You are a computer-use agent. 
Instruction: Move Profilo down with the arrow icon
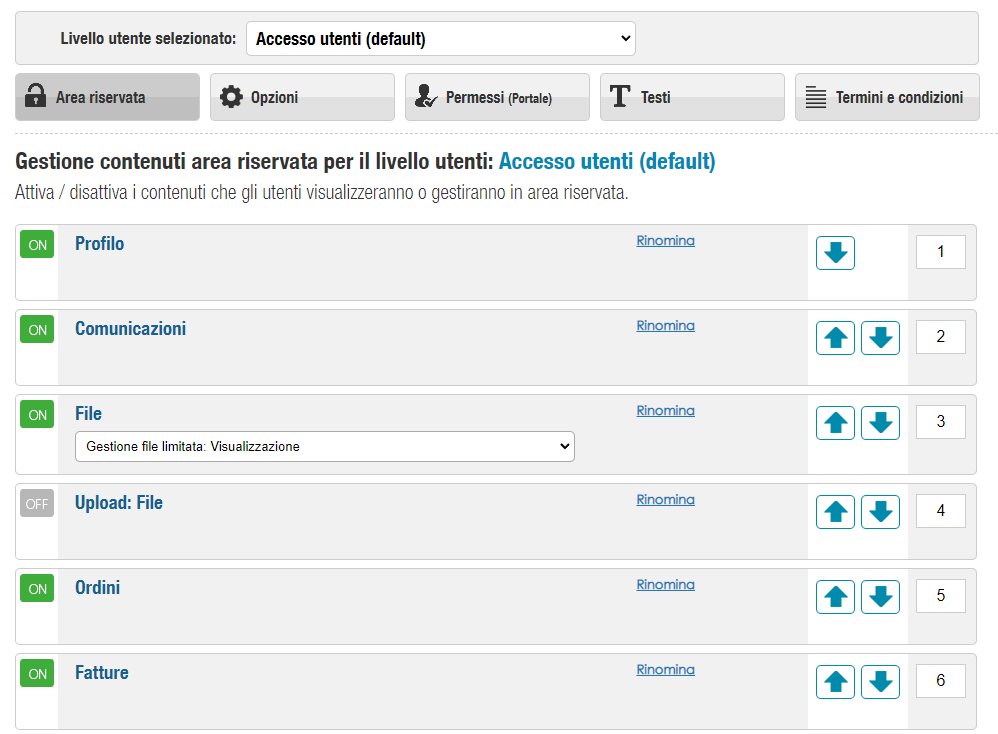click(x=835, y=253)
